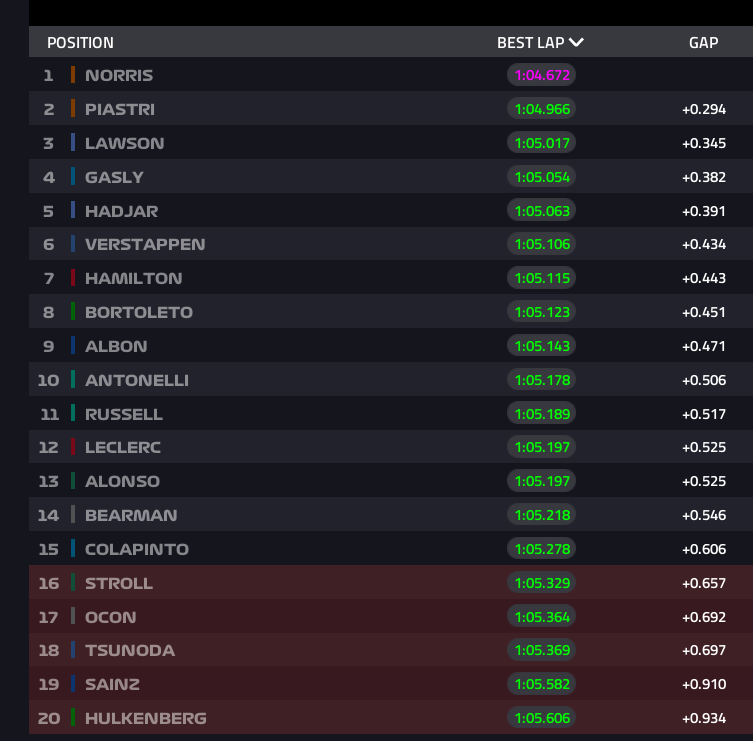Click Verstappen's driver name

(145, 245)
